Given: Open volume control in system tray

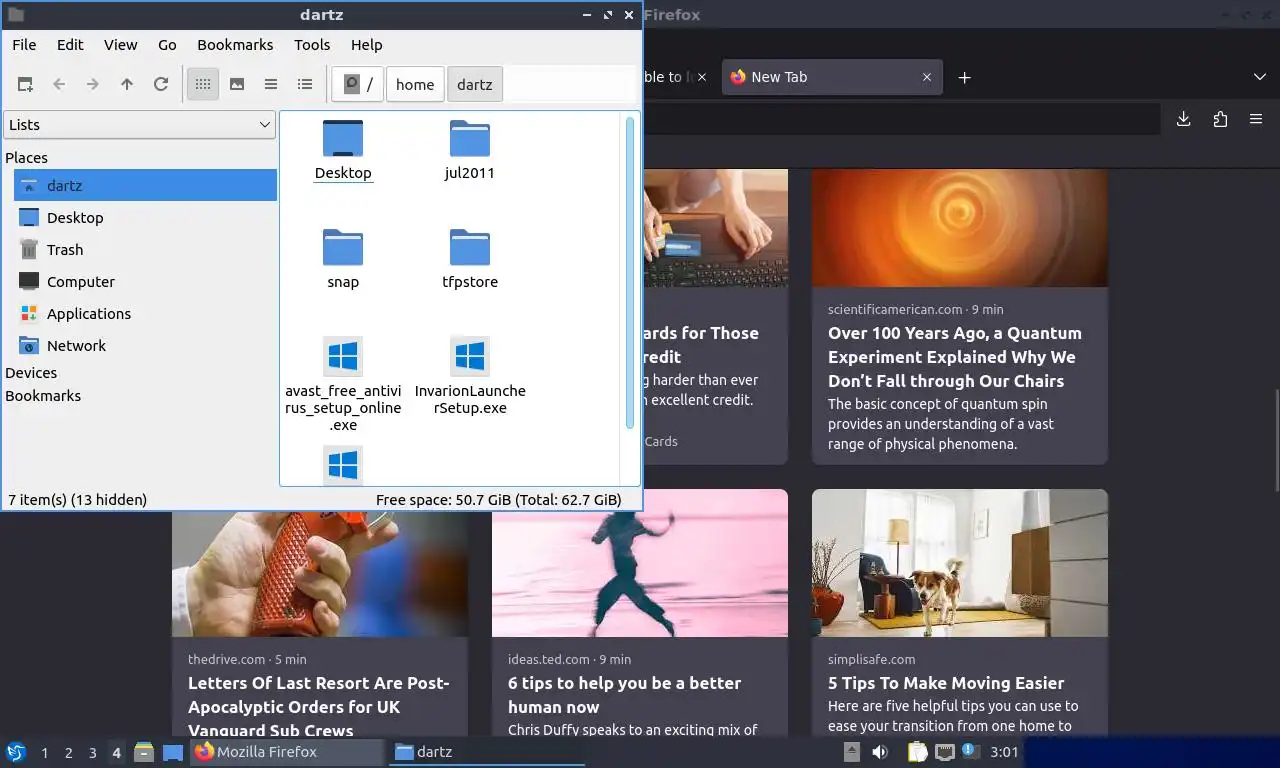Looking at the screenshot, I should tap(880, 752).
